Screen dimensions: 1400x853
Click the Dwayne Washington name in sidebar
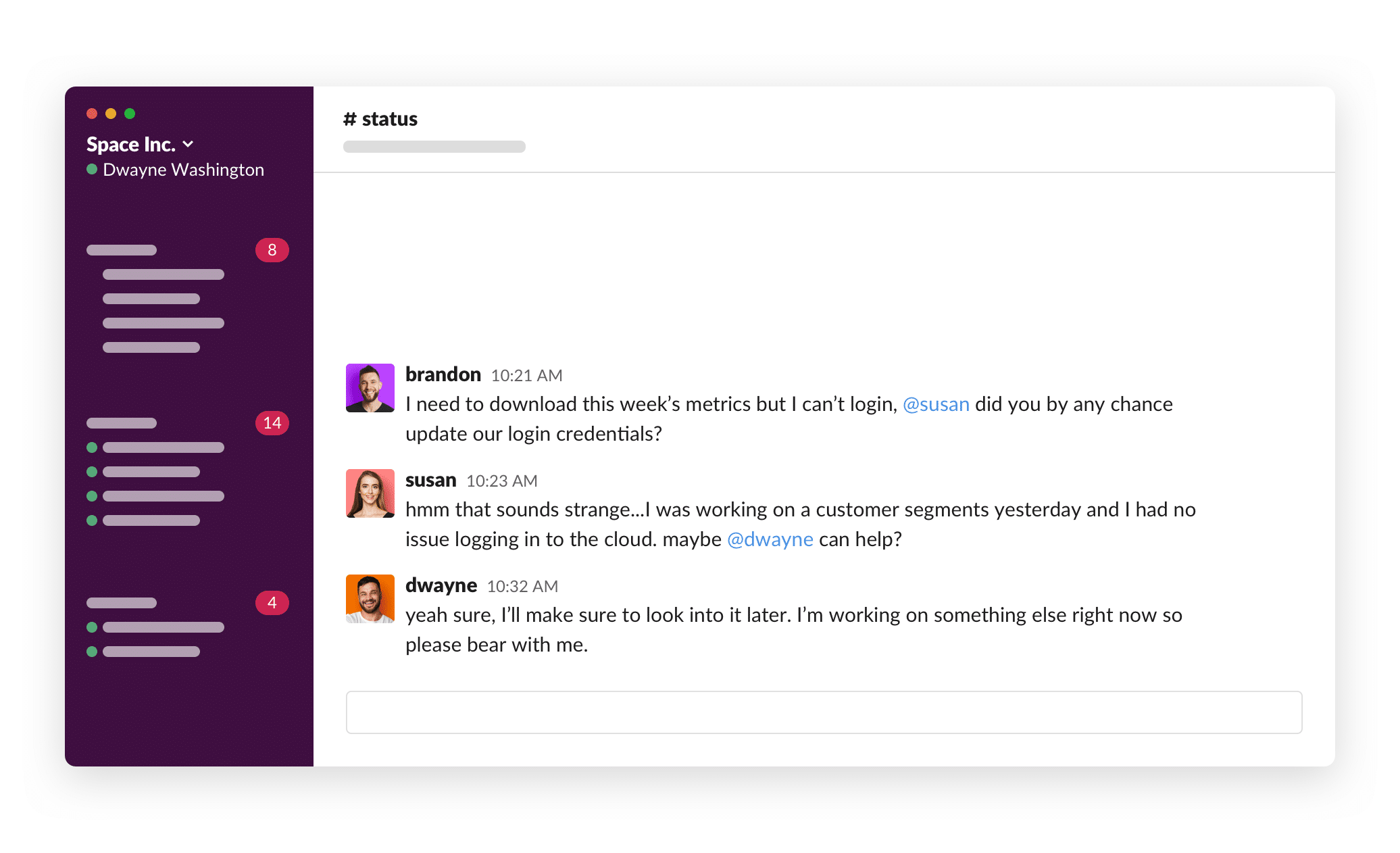coord(183,170)
